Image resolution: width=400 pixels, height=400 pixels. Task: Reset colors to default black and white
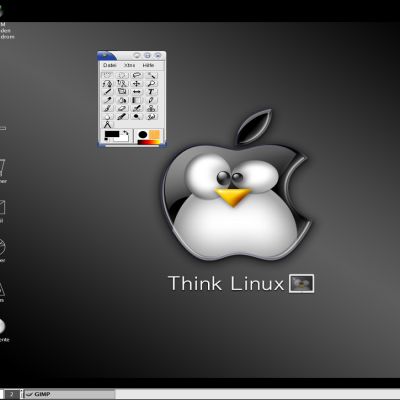[107, 140]
